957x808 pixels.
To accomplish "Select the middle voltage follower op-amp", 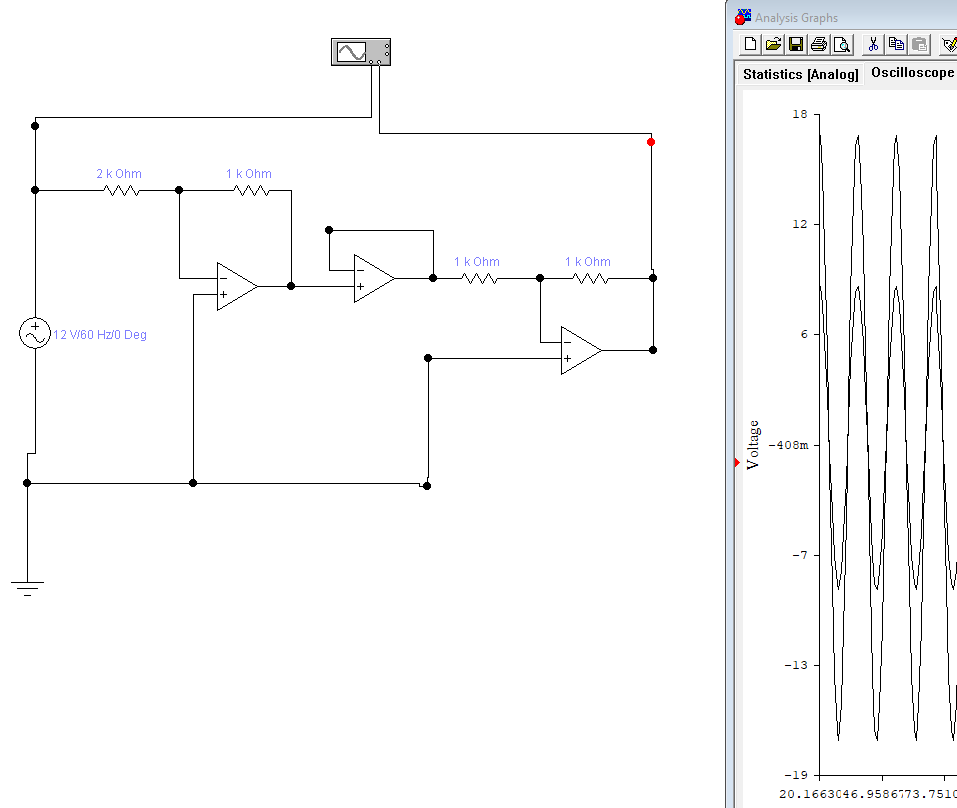I will pyautogui.click(x=373, y=278).
